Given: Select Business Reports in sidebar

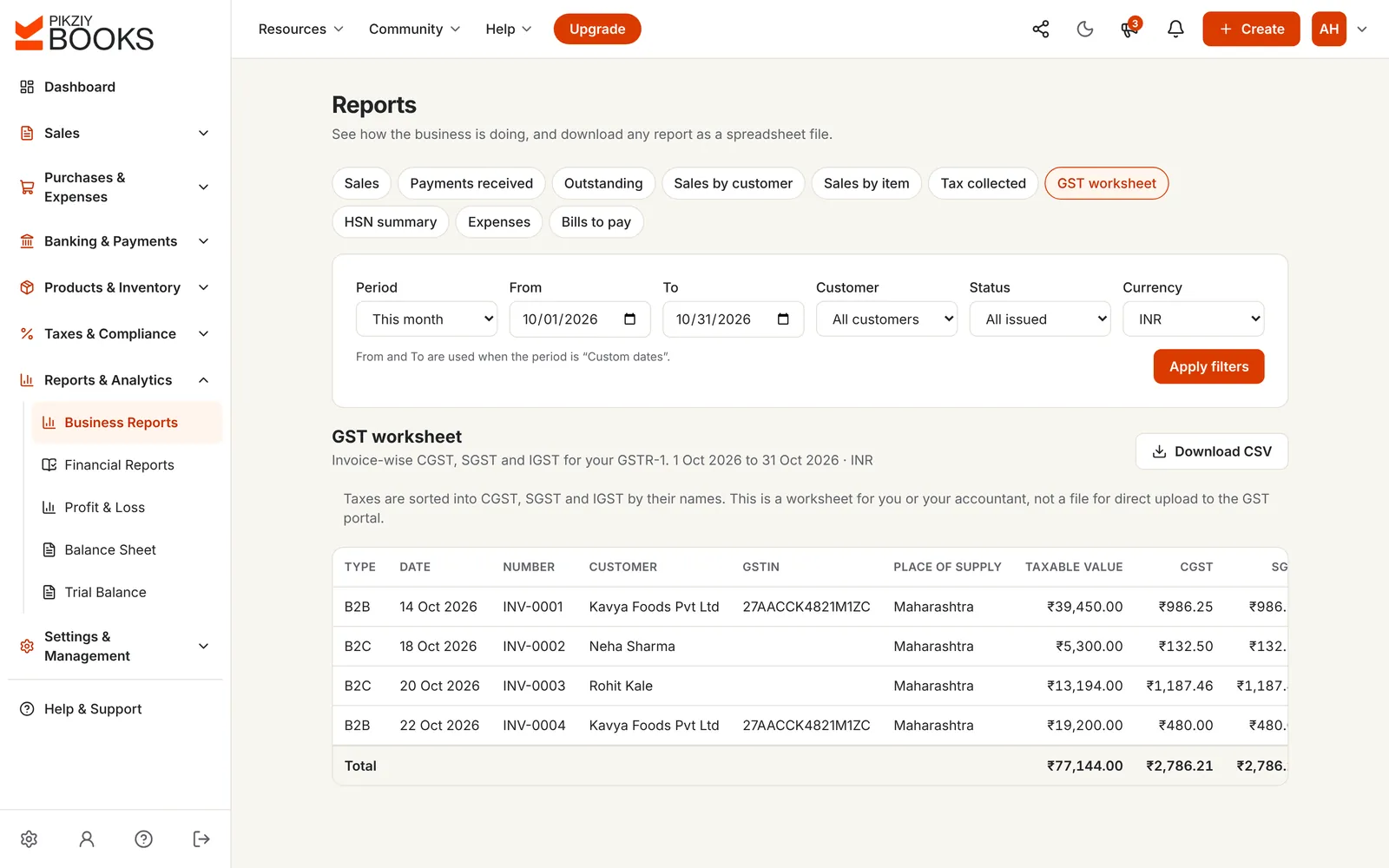Looking at the screenshot, I should click(x=127, y=423).
